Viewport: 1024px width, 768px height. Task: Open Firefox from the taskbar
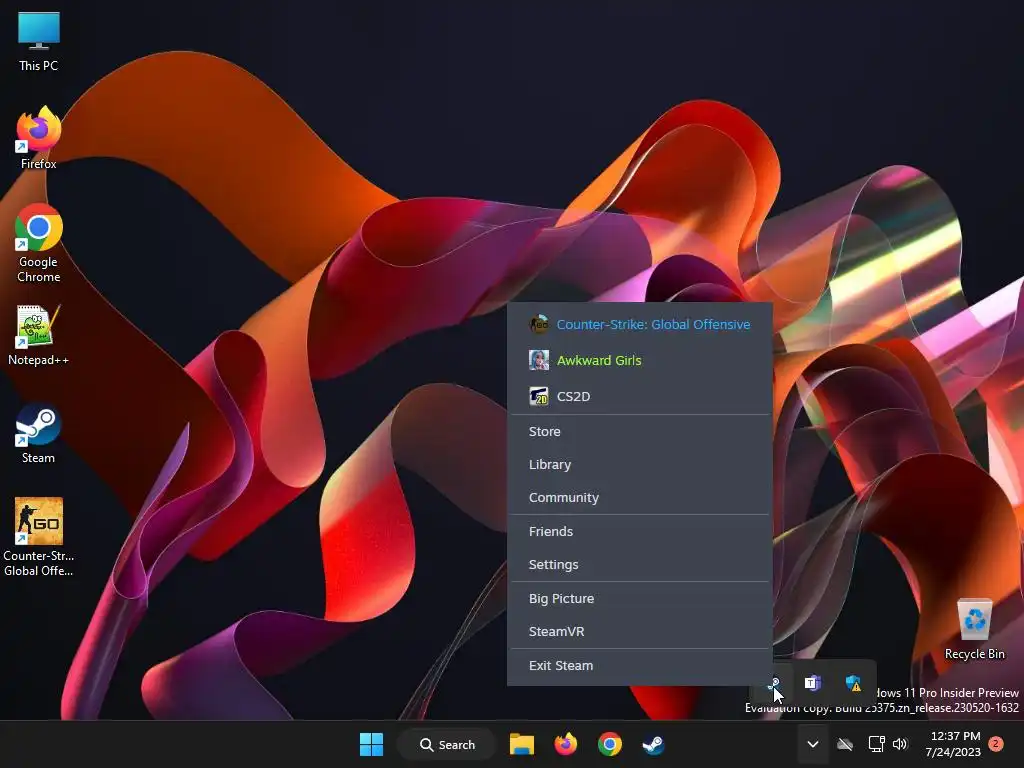(566, 744)
